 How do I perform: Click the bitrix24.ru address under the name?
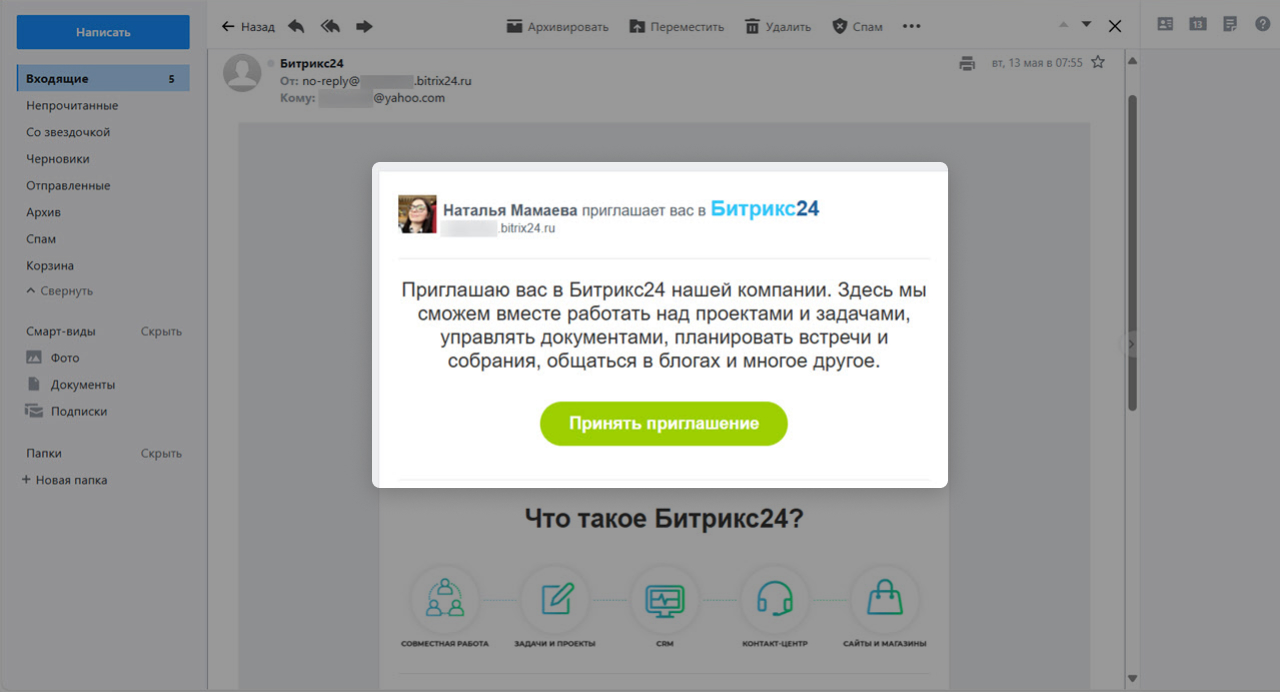coord(498,228)
